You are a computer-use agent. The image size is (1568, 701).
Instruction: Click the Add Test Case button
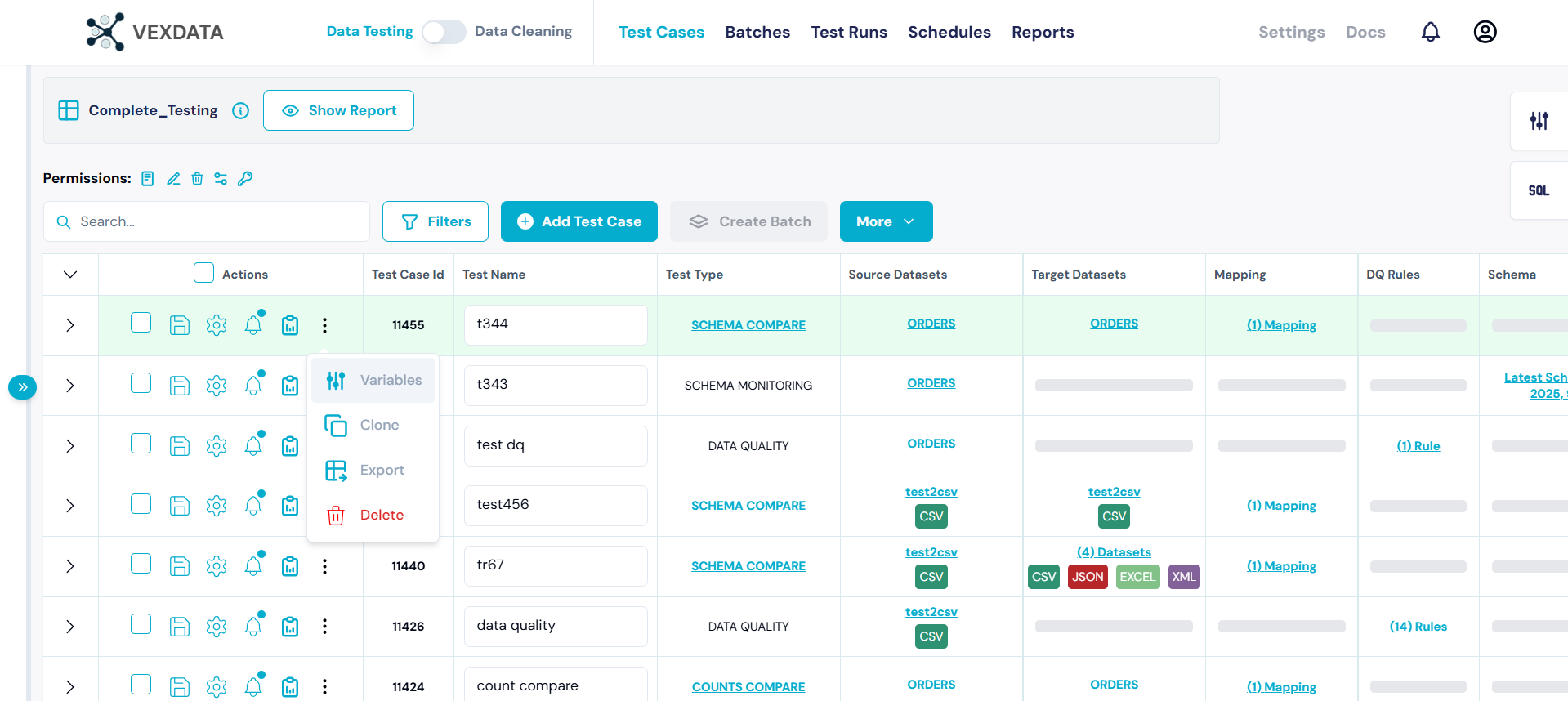(579, 221)
